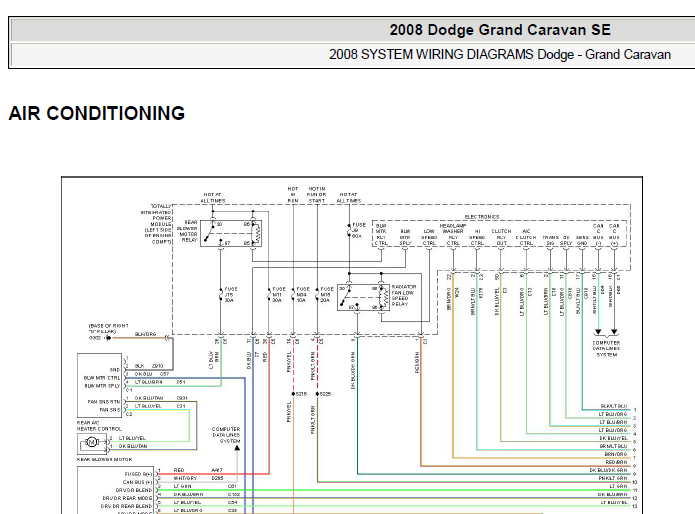Image resolution: width=695 pixels, height=514 pixels.
Task: Click the 'LT GRN' label numbered 11
Action: [x=618, y=486]
